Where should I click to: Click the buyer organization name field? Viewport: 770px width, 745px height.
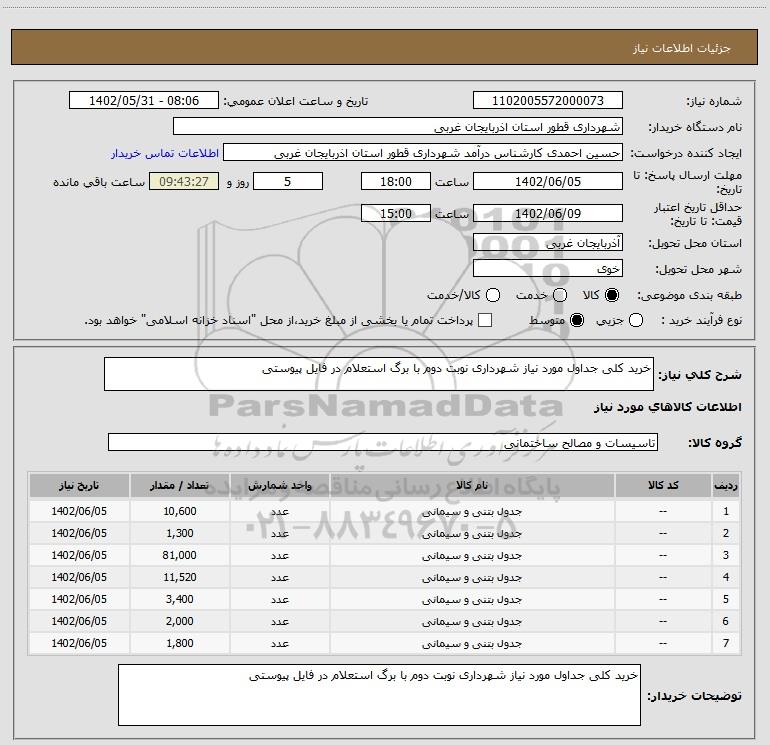pyautogui.click(x=398, y=127)
